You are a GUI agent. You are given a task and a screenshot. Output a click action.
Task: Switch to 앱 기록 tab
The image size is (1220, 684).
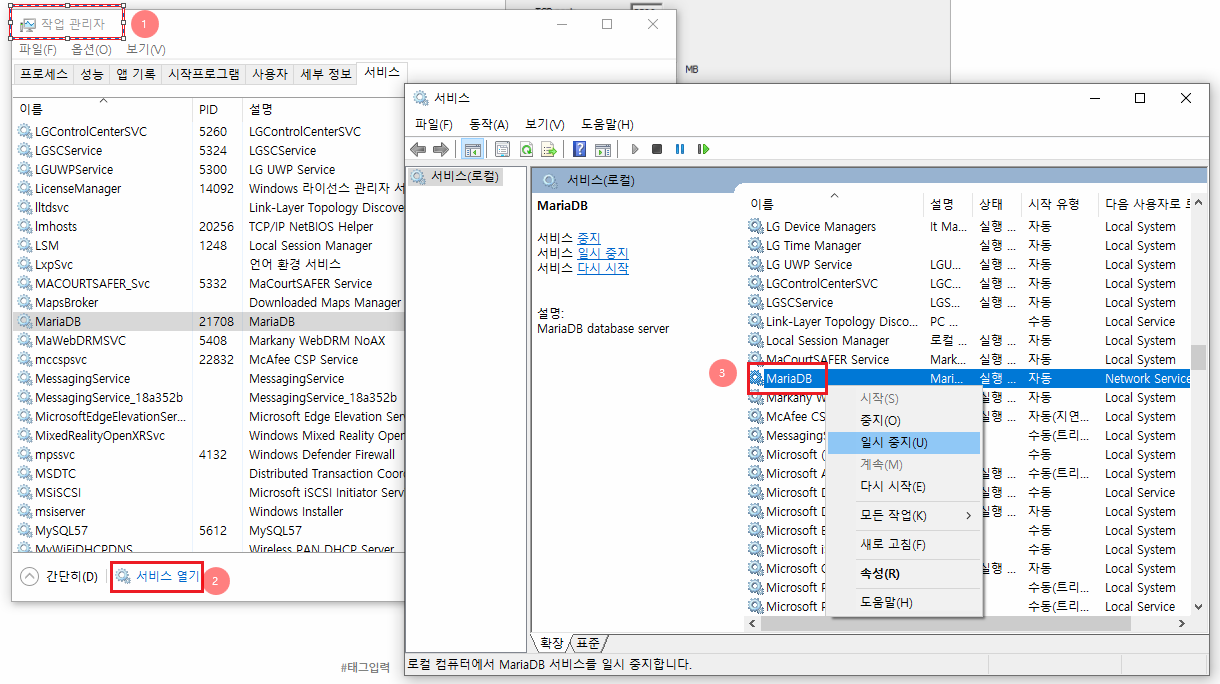(135, 74)
